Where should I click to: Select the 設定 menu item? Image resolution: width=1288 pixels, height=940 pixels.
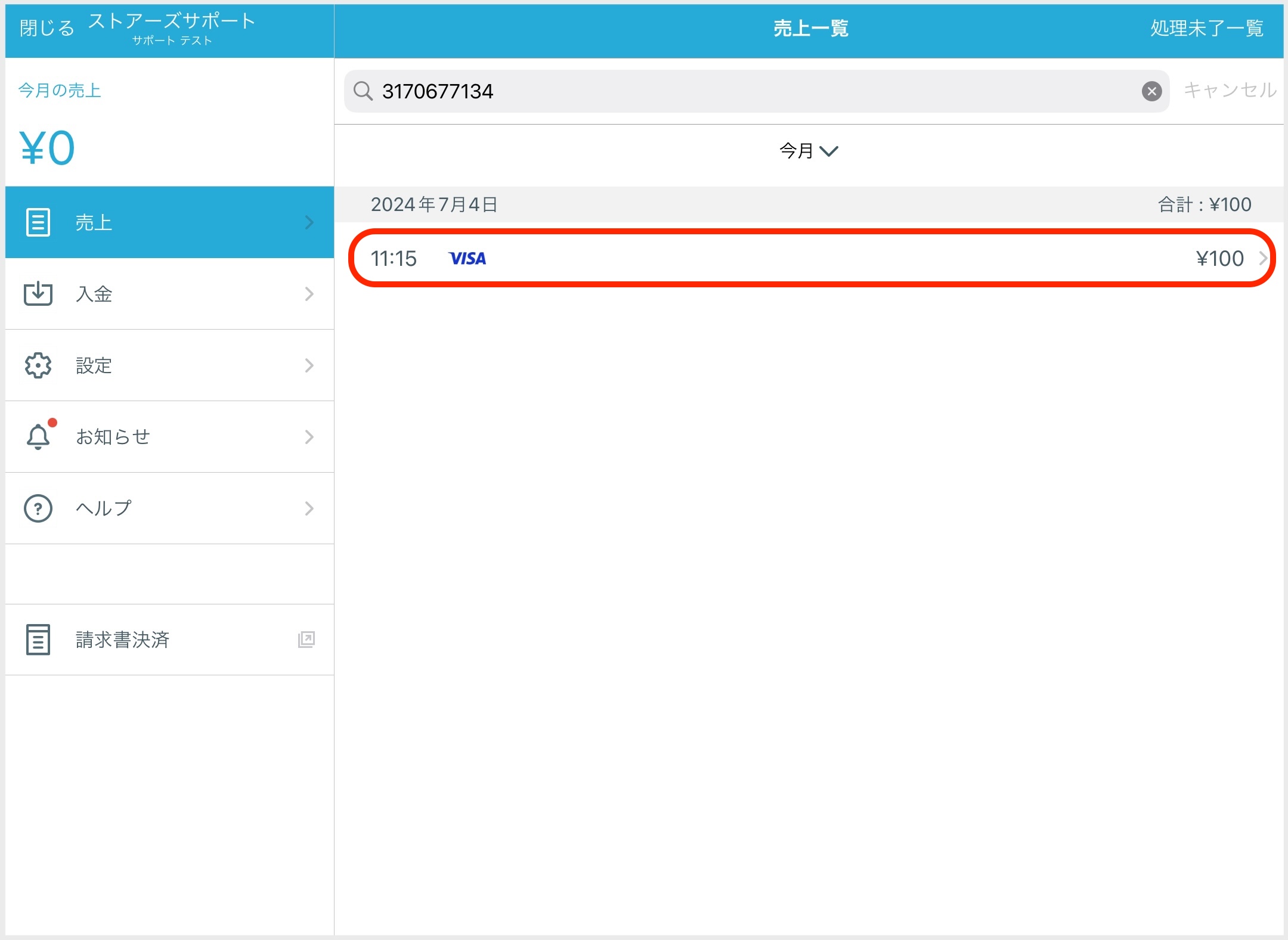169,365
